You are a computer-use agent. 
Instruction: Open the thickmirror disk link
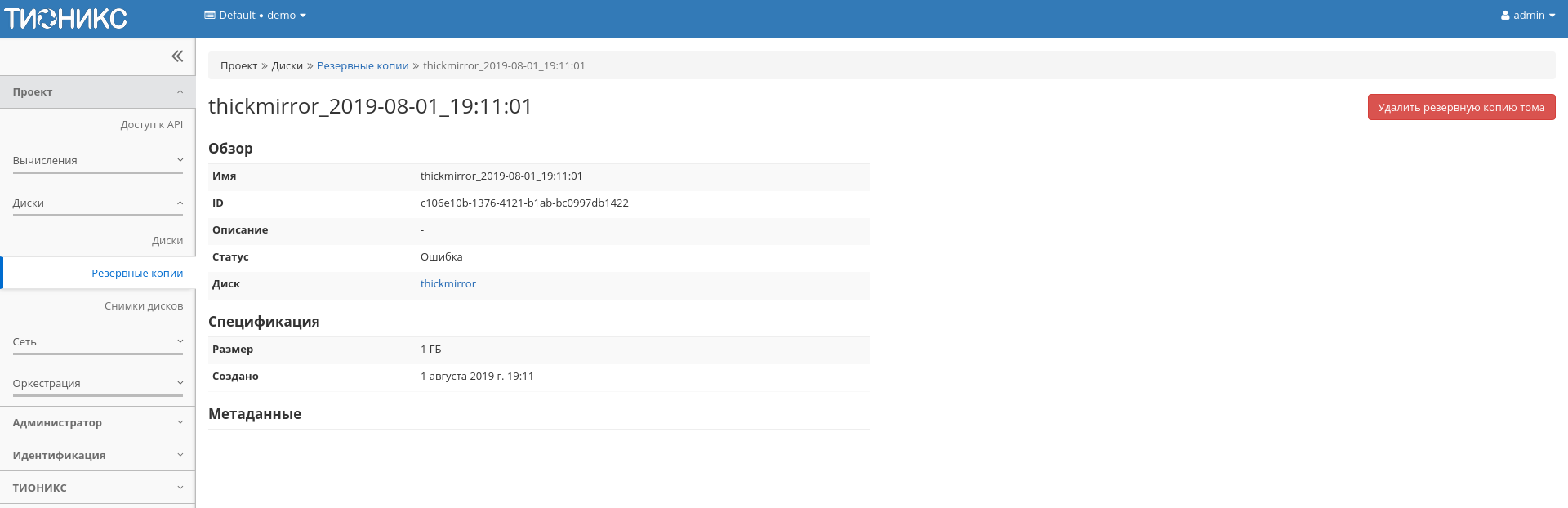(448, 284)
